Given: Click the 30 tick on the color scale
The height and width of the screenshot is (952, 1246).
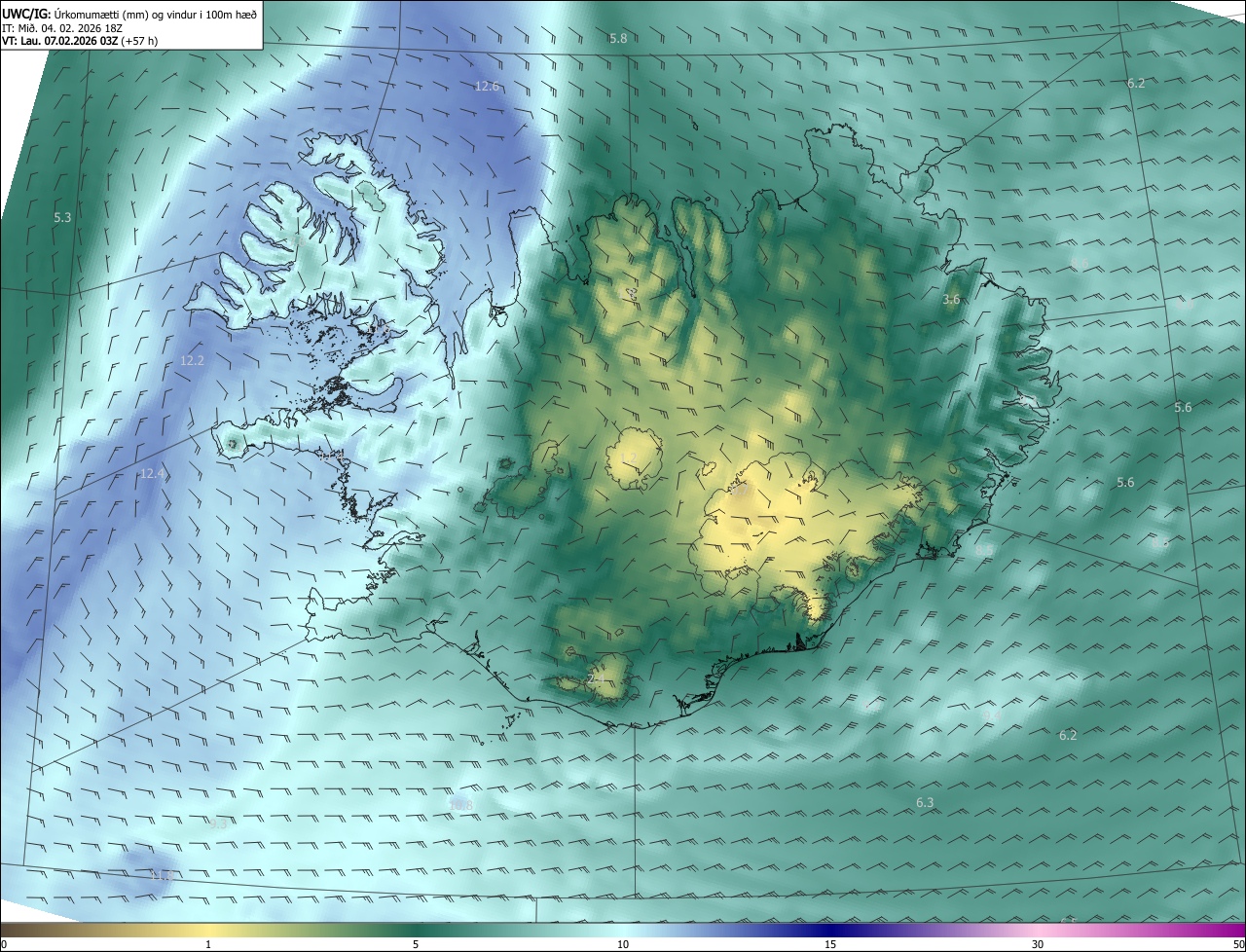Looking at the screenshot, I should click(1038, 944).
